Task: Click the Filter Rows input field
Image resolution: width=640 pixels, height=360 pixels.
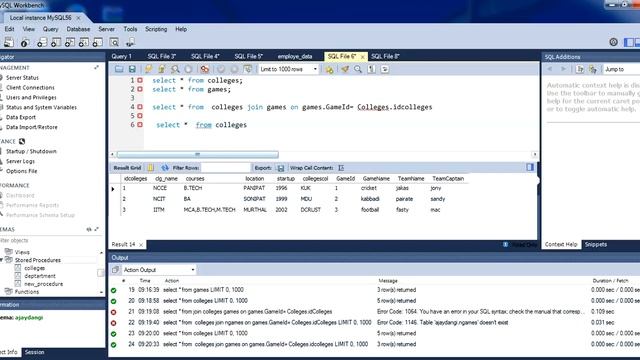Action: (x=226, y=168)
